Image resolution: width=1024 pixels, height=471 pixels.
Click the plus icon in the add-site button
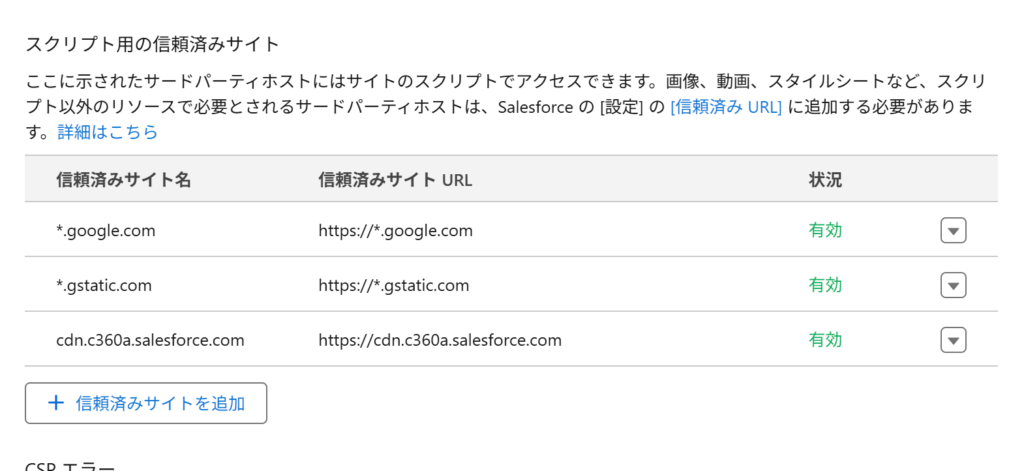pyautogui.click(x=56, y=403)
